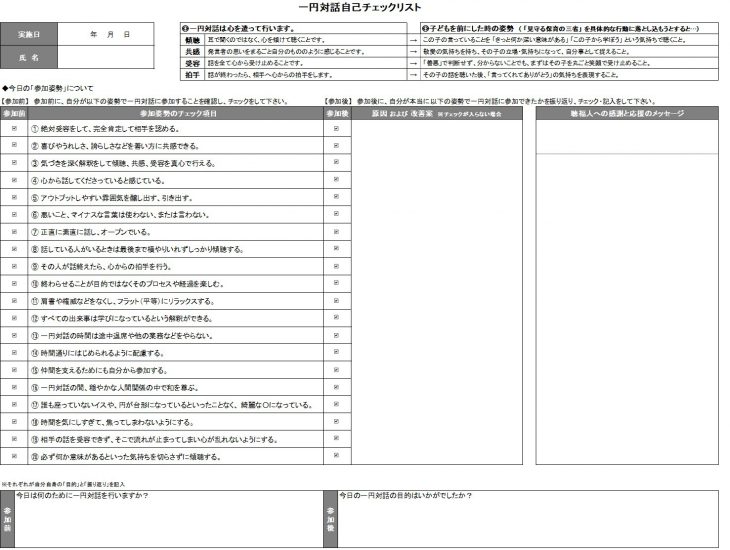
Task: Click the large lower 感謝と応援のメッセージ writing area
Action: pyautogui.click(x=627, y=309)
